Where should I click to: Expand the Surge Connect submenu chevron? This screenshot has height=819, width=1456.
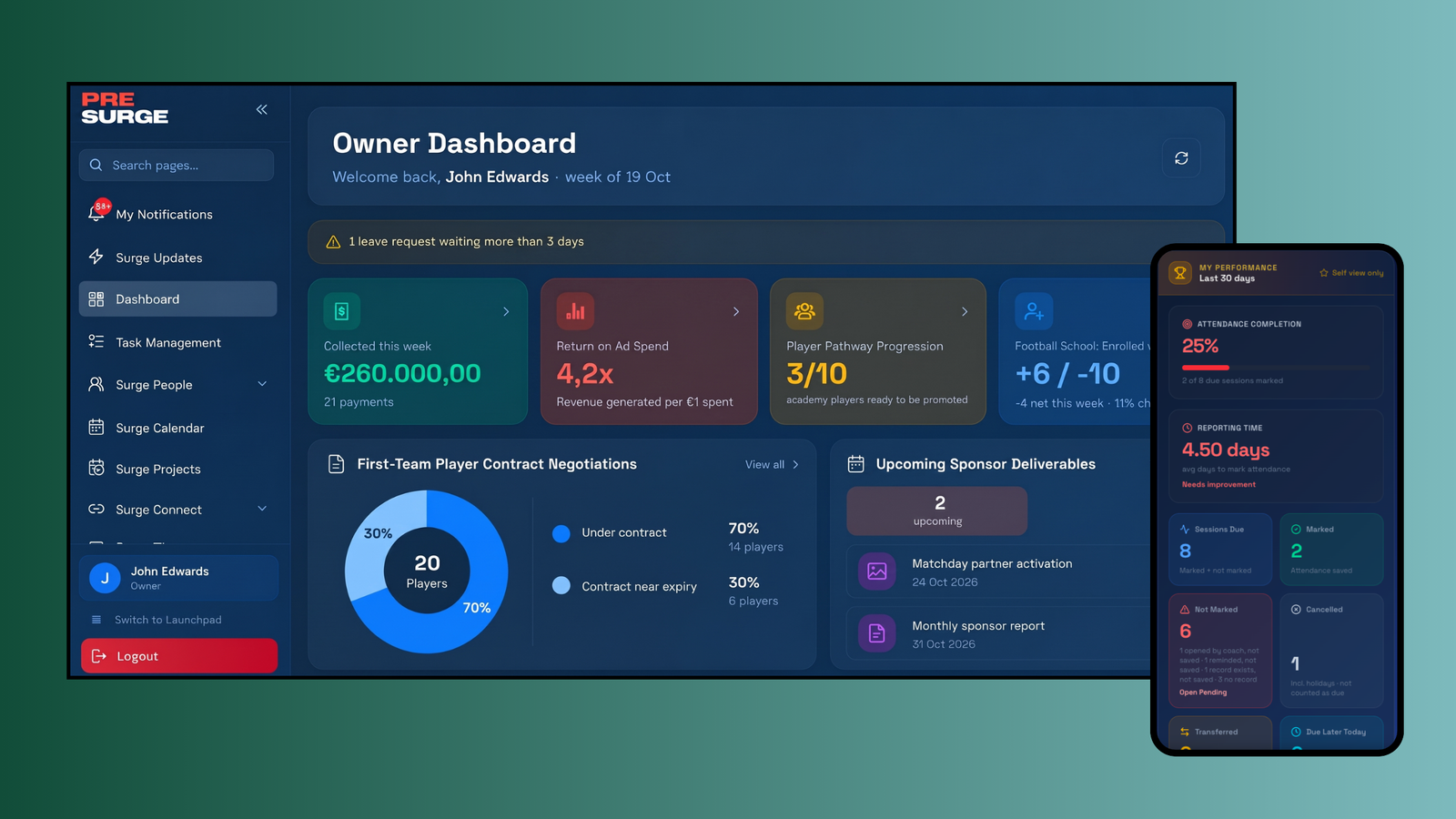click(x=262, y=509)
